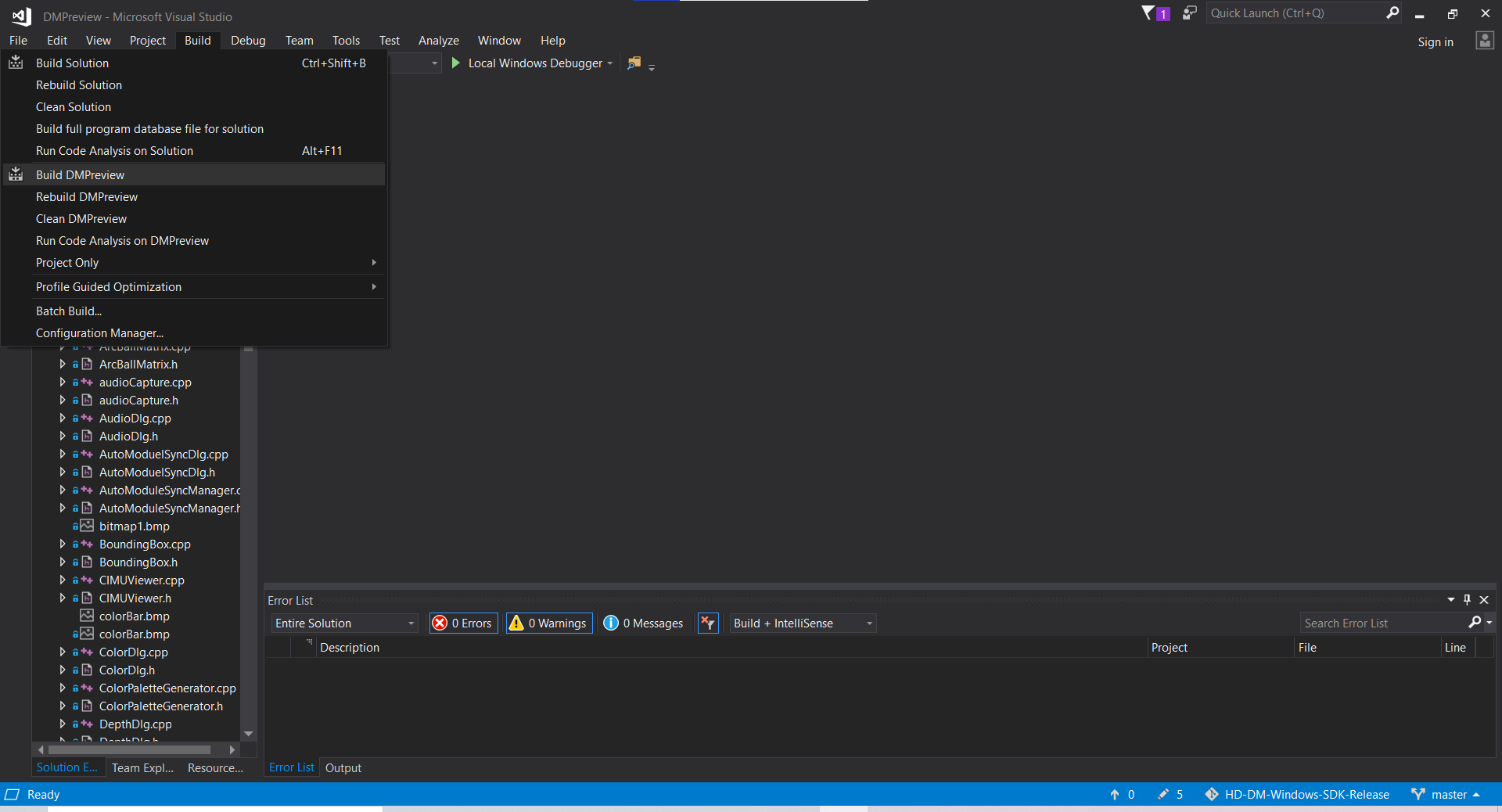The image size is (1502, 812).
Task: Click the unpushed commits arrow icon
Action: [1116, 795]
